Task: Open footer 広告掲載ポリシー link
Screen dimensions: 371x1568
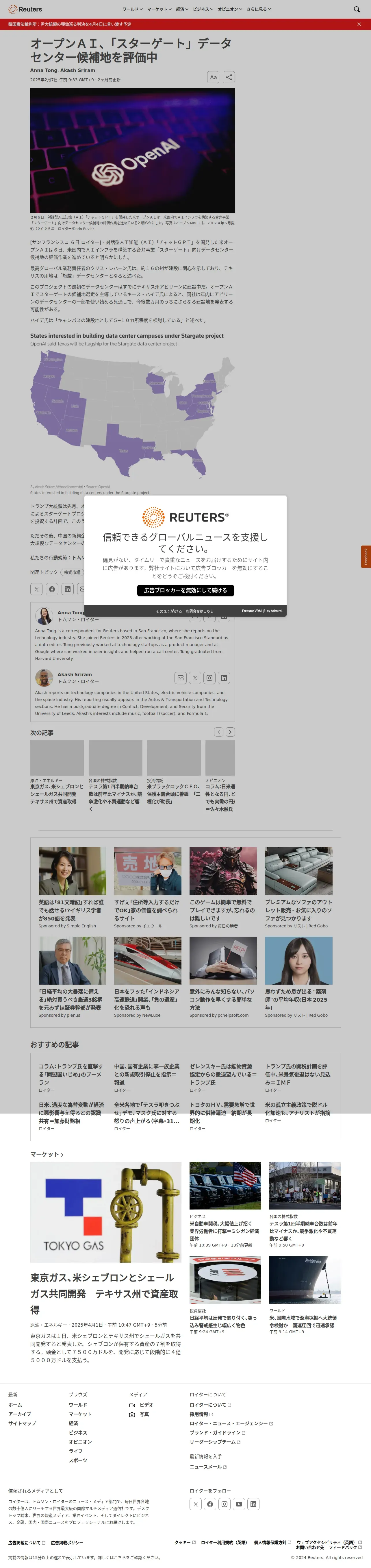Action: point(67,1543)
